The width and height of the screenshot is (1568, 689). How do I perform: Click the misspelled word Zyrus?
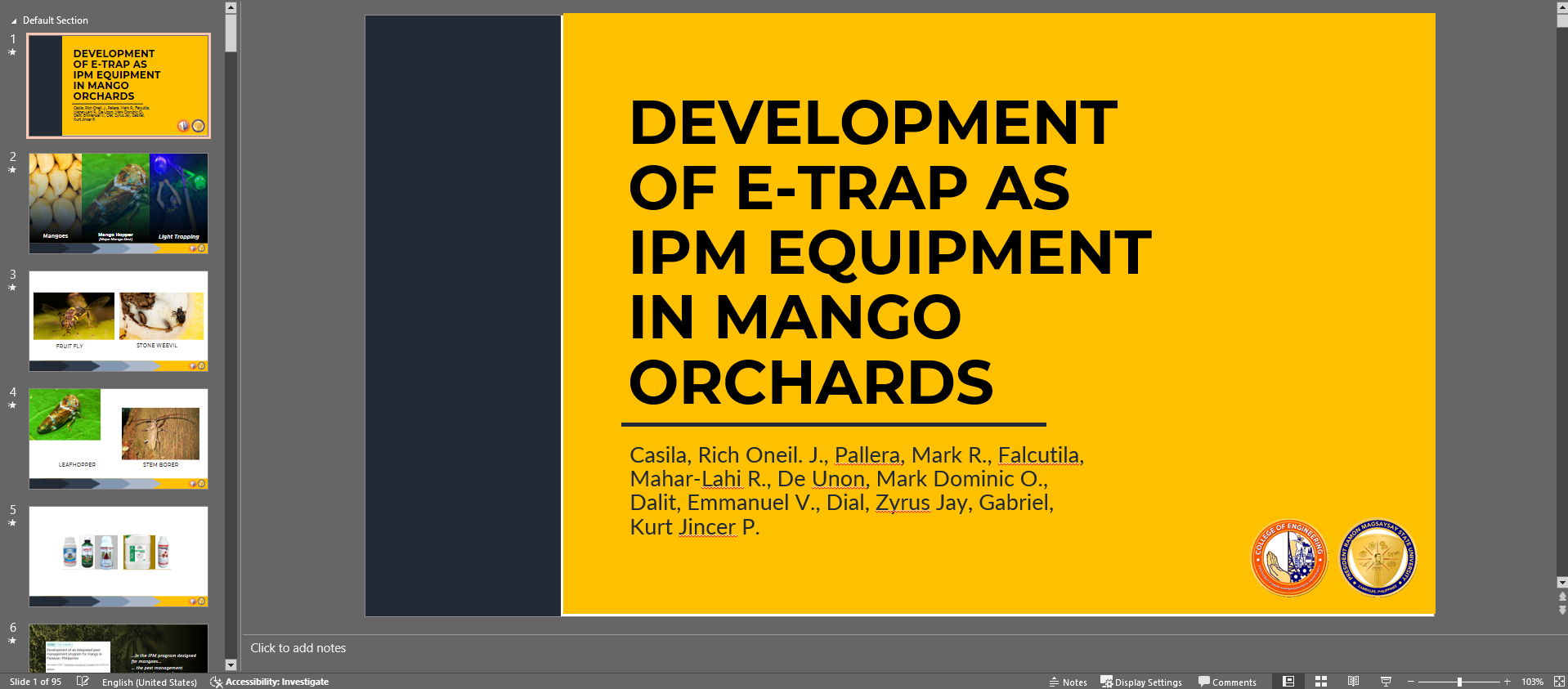(x=903, y=503)
